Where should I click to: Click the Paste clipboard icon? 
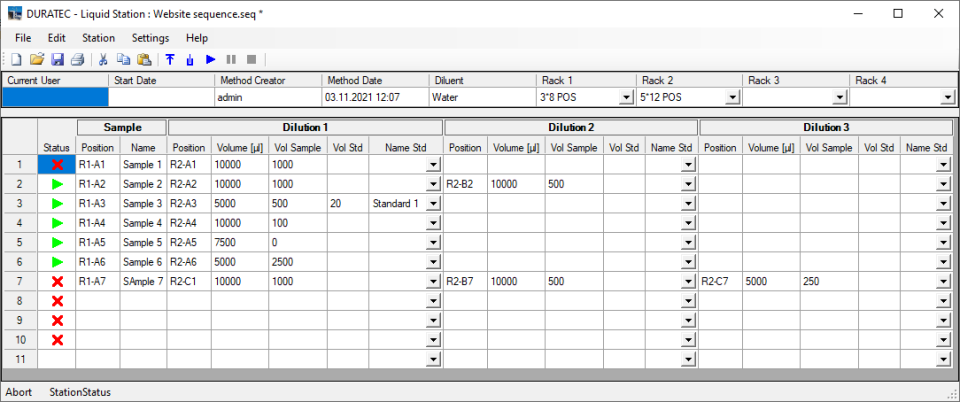[144, 60]
